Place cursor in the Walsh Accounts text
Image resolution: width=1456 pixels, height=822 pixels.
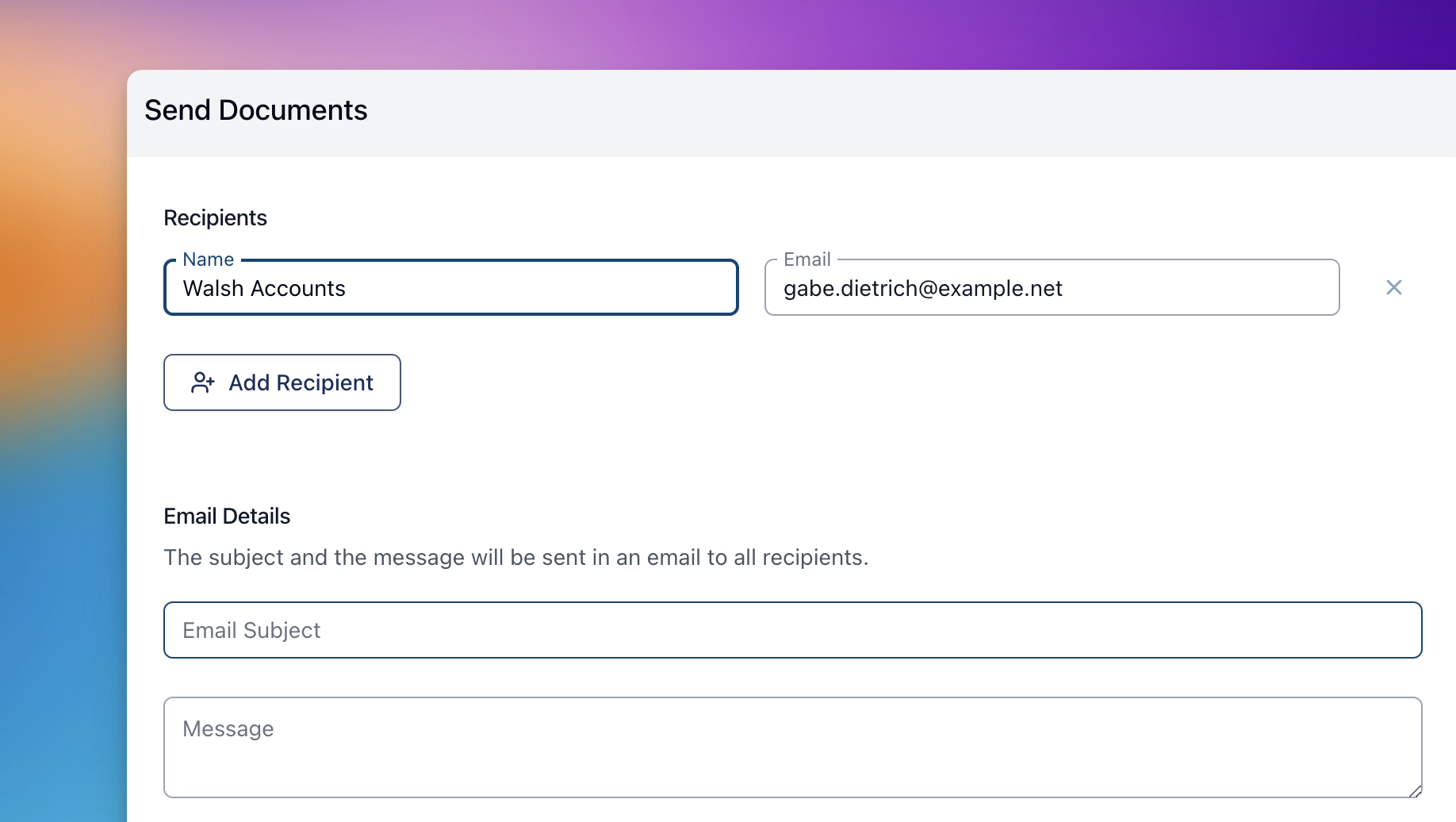click(264, 289)
